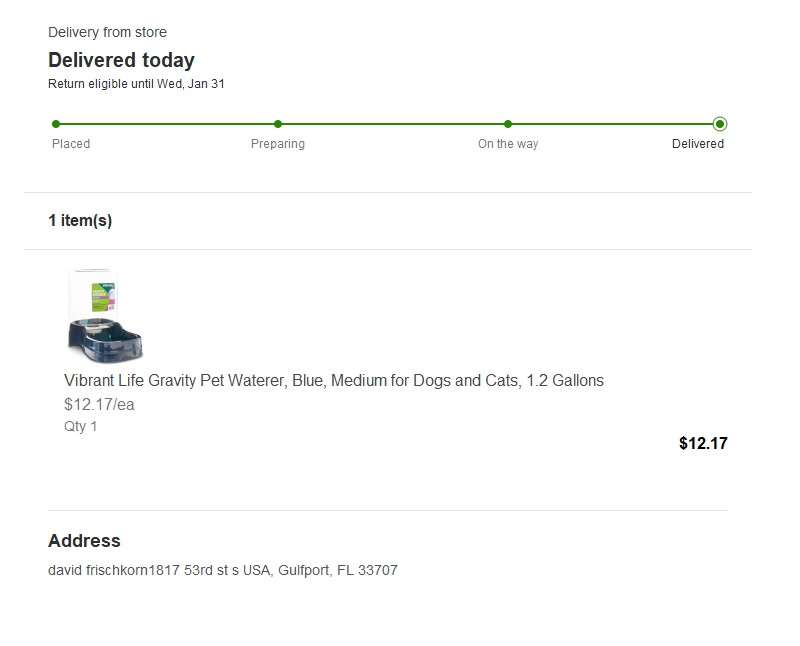This screenshot has height=646, width=800.
Task: Click the Delivery from store text
Action: pos(107,33)
